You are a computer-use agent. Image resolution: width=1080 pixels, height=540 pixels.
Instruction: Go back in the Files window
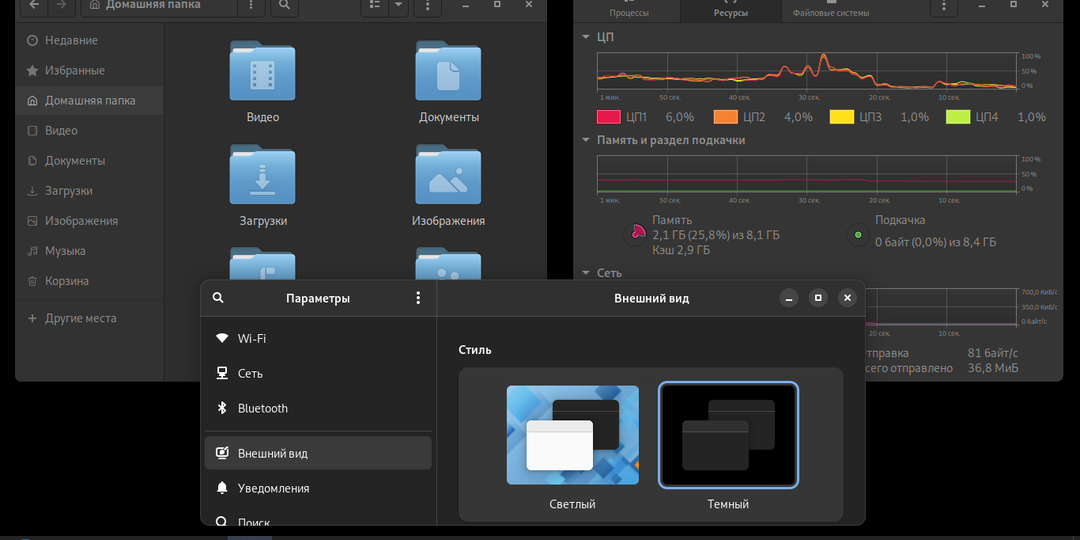point(34,5)
